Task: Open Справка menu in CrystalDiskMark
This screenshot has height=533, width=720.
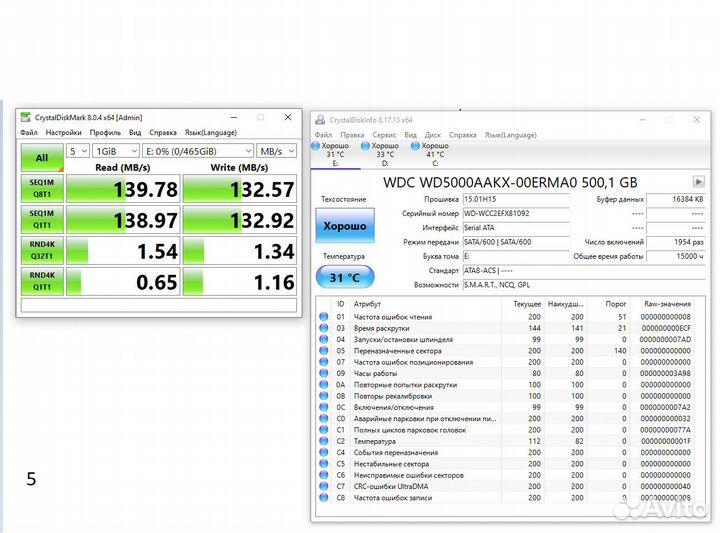Action: pos(163,132)
